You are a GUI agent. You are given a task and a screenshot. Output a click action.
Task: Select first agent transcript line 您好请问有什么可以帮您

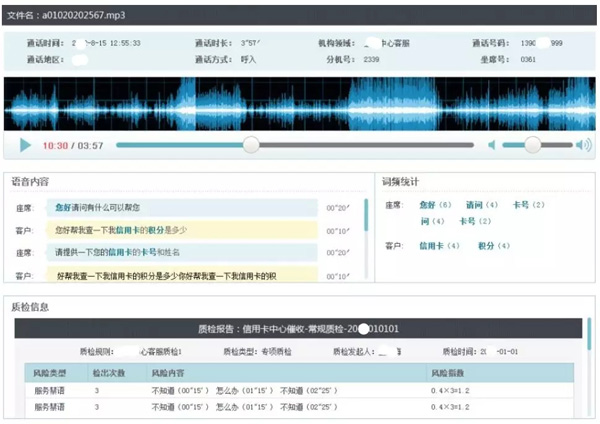pos(97,207)
